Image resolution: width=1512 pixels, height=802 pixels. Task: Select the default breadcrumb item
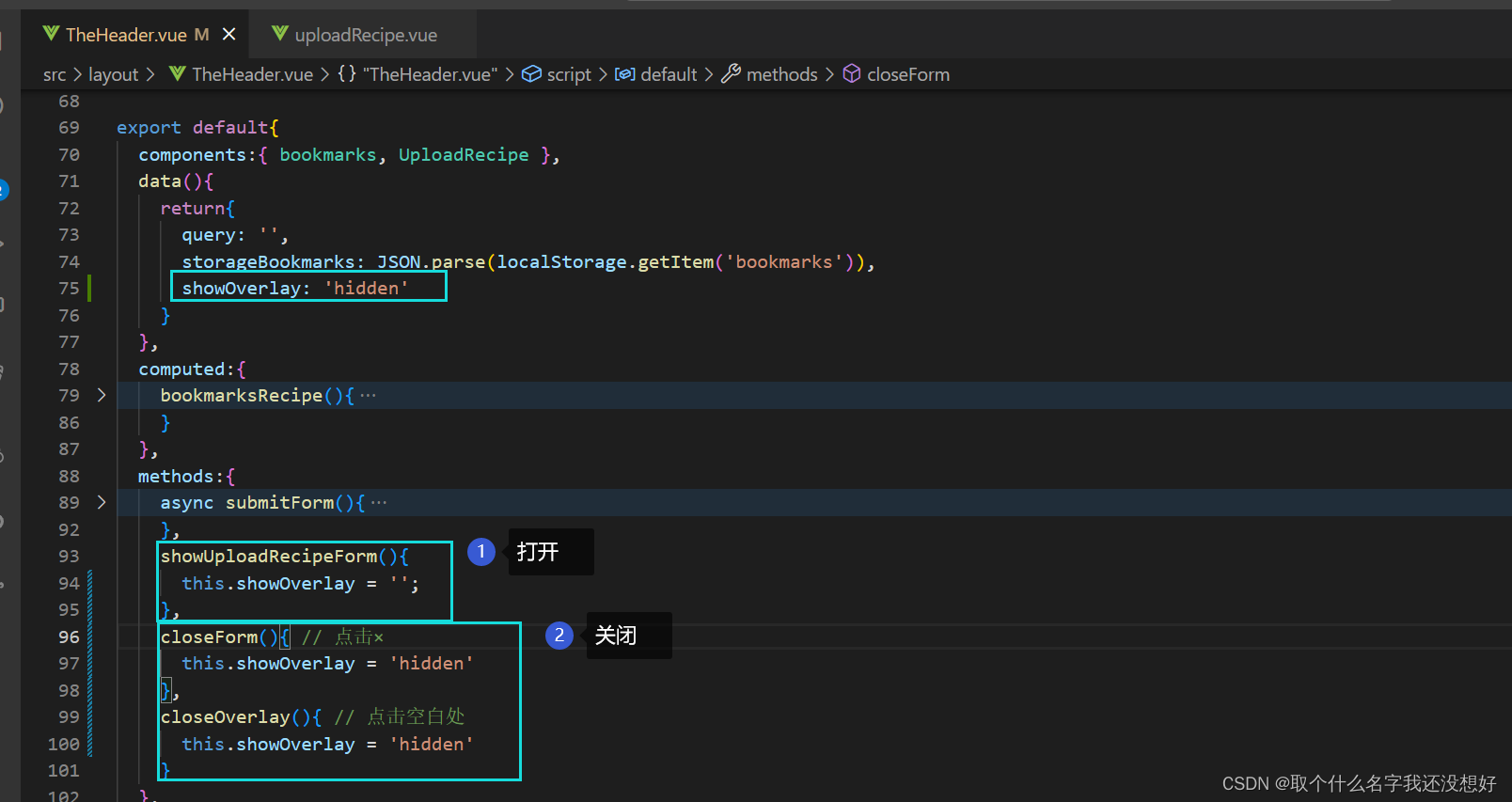pos(669,74)
